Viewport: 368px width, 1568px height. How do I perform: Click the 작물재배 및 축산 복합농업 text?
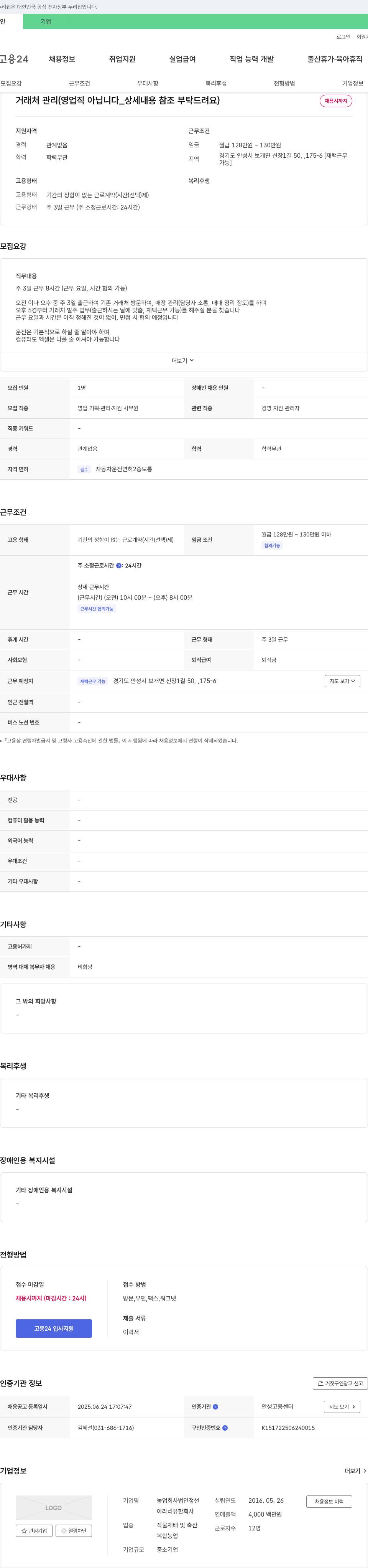[177, 1530]
